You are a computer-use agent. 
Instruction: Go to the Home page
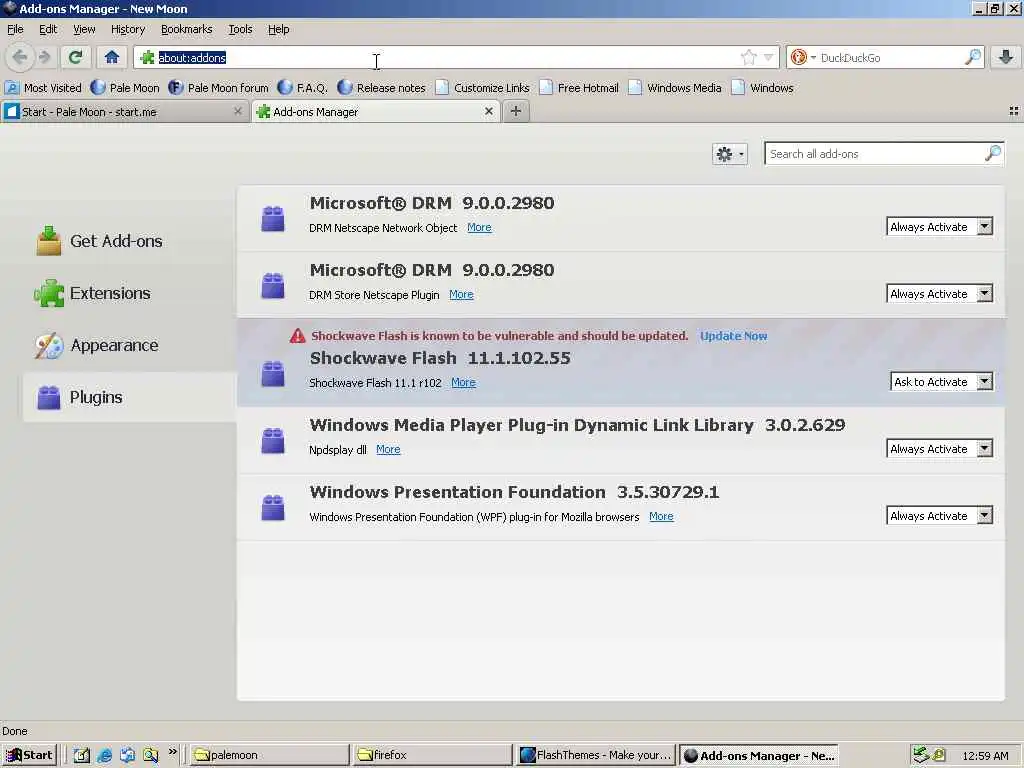pos(112,57)
